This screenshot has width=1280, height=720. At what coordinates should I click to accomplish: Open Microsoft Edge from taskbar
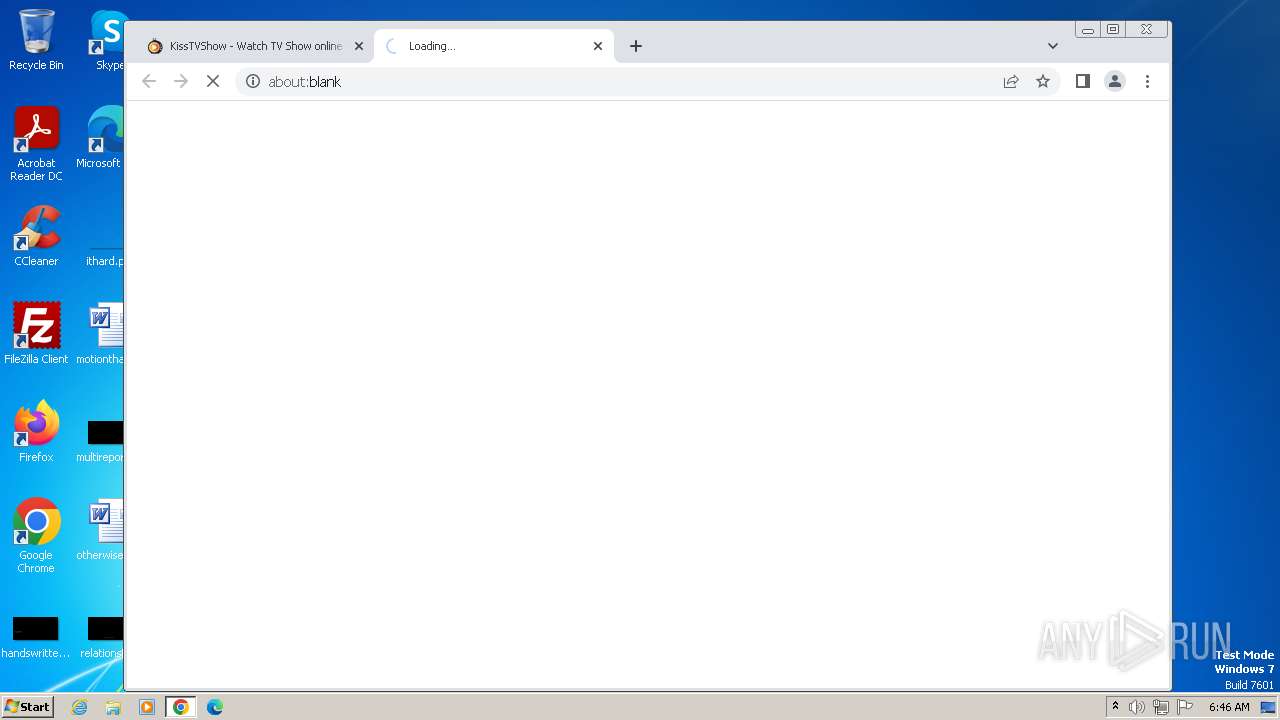pos(215,707)
